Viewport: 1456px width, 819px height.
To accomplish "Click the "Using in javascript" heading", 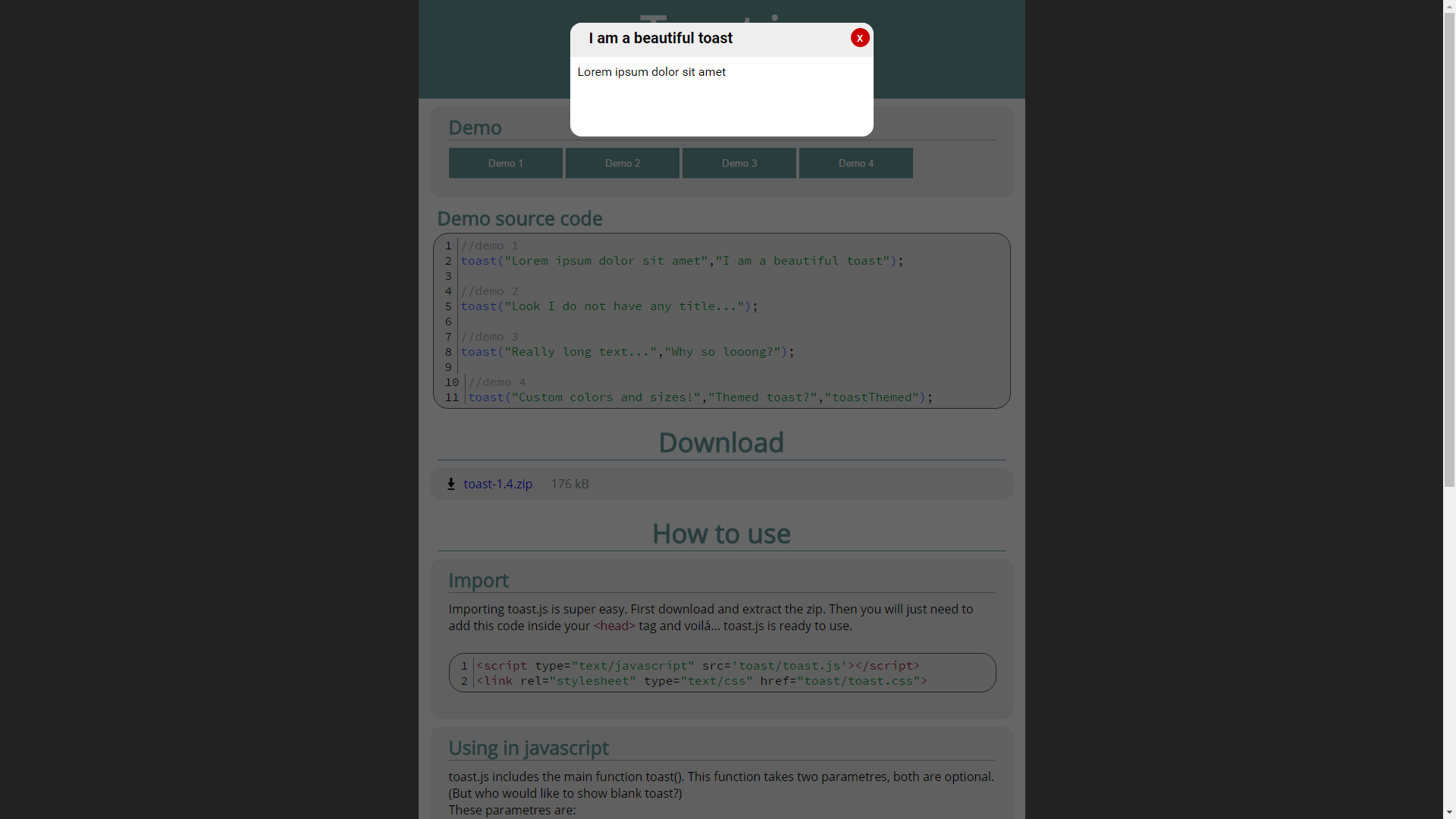I will click(529, 748).
